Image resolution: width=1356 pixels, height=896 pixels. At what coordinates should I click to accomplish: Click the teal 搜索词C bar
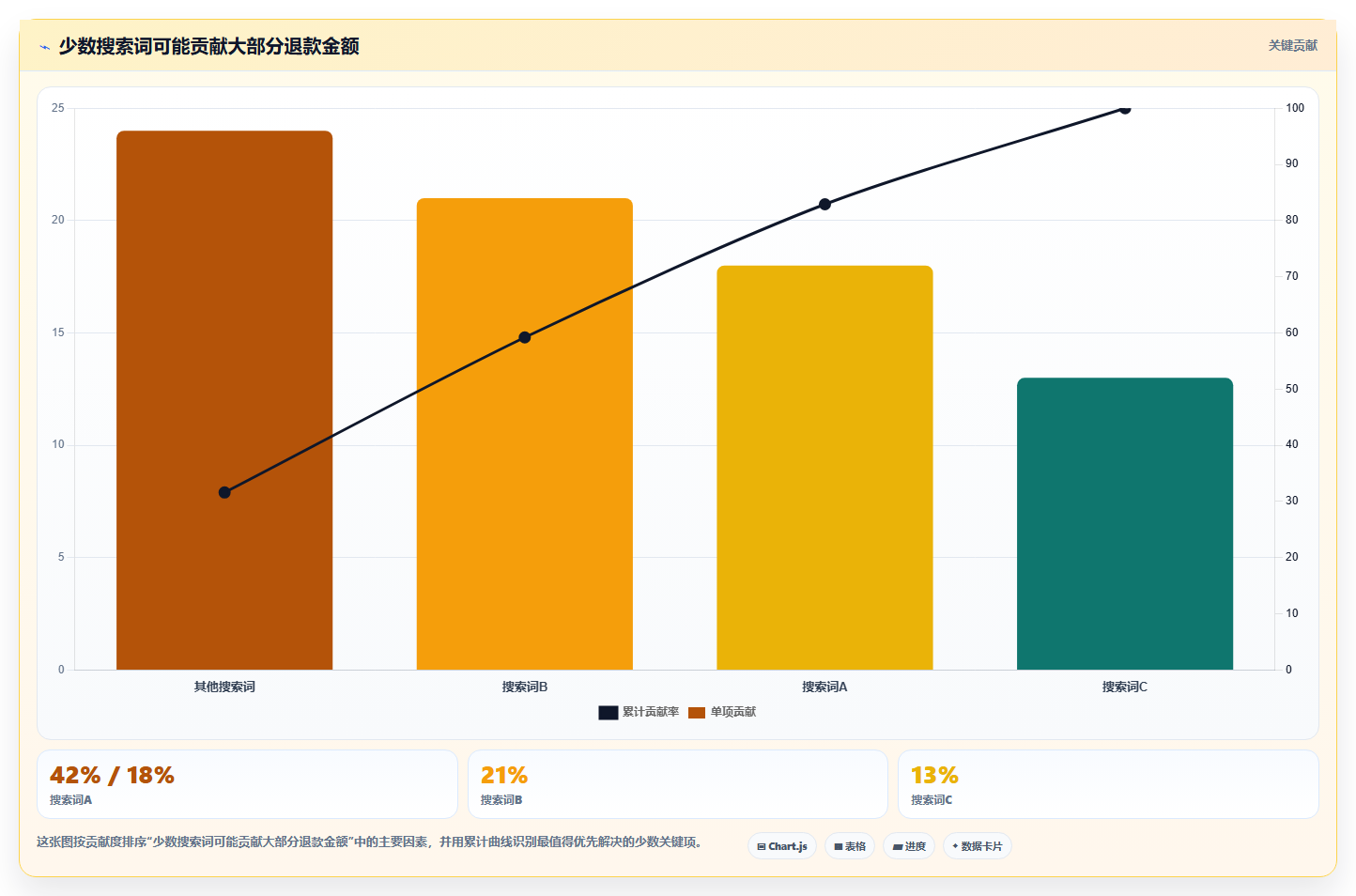[x=1125, y=524]
